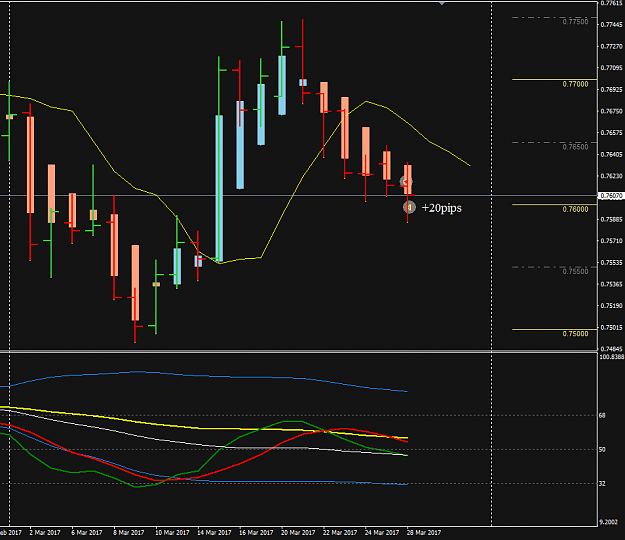Click 0.76750 on the price scale
The height and width of the screenshot is (540, 625).
[611, 111]
